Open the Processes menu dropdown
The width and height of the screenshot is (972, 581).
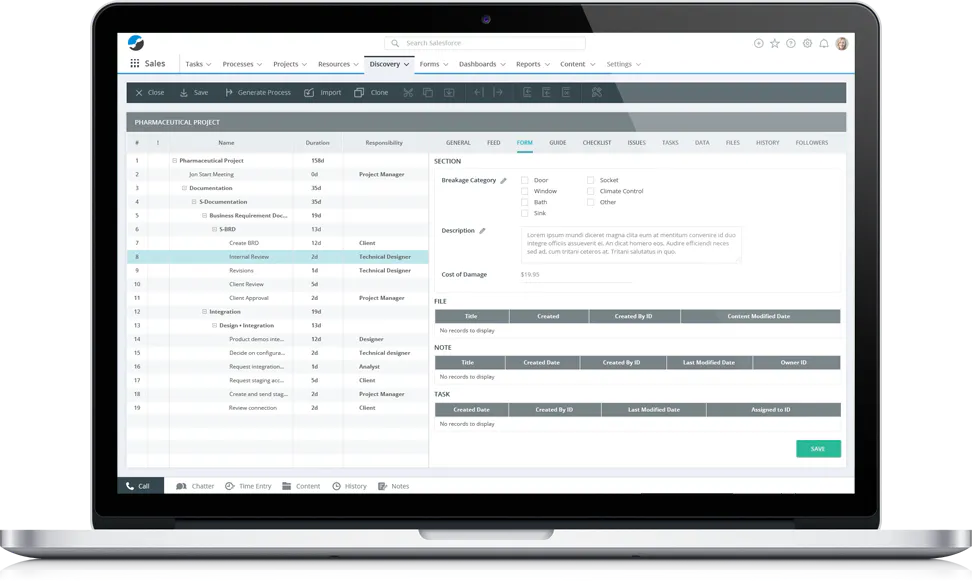[x=242, y=64]
